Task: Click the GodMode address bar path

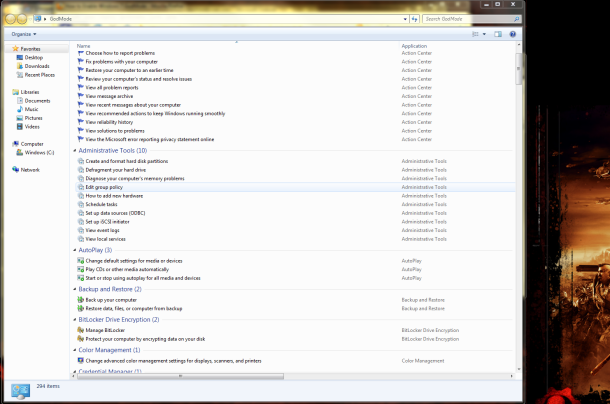Action: point(61,19)
